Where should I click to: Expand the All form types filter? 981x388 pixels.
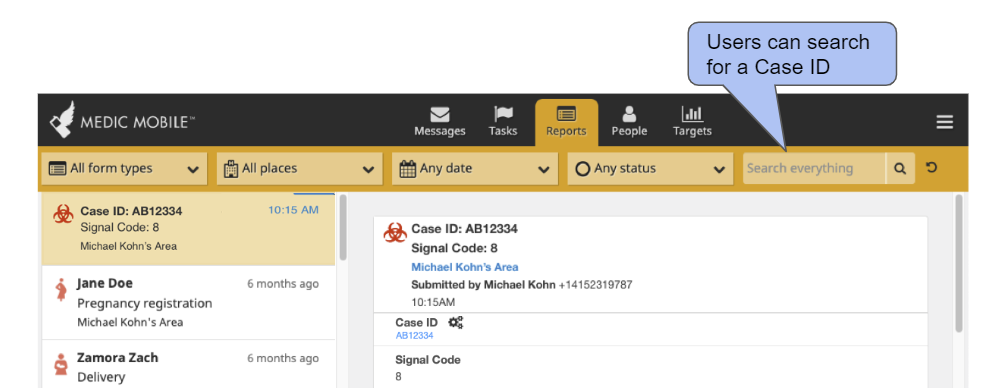[x=125, y=168]
